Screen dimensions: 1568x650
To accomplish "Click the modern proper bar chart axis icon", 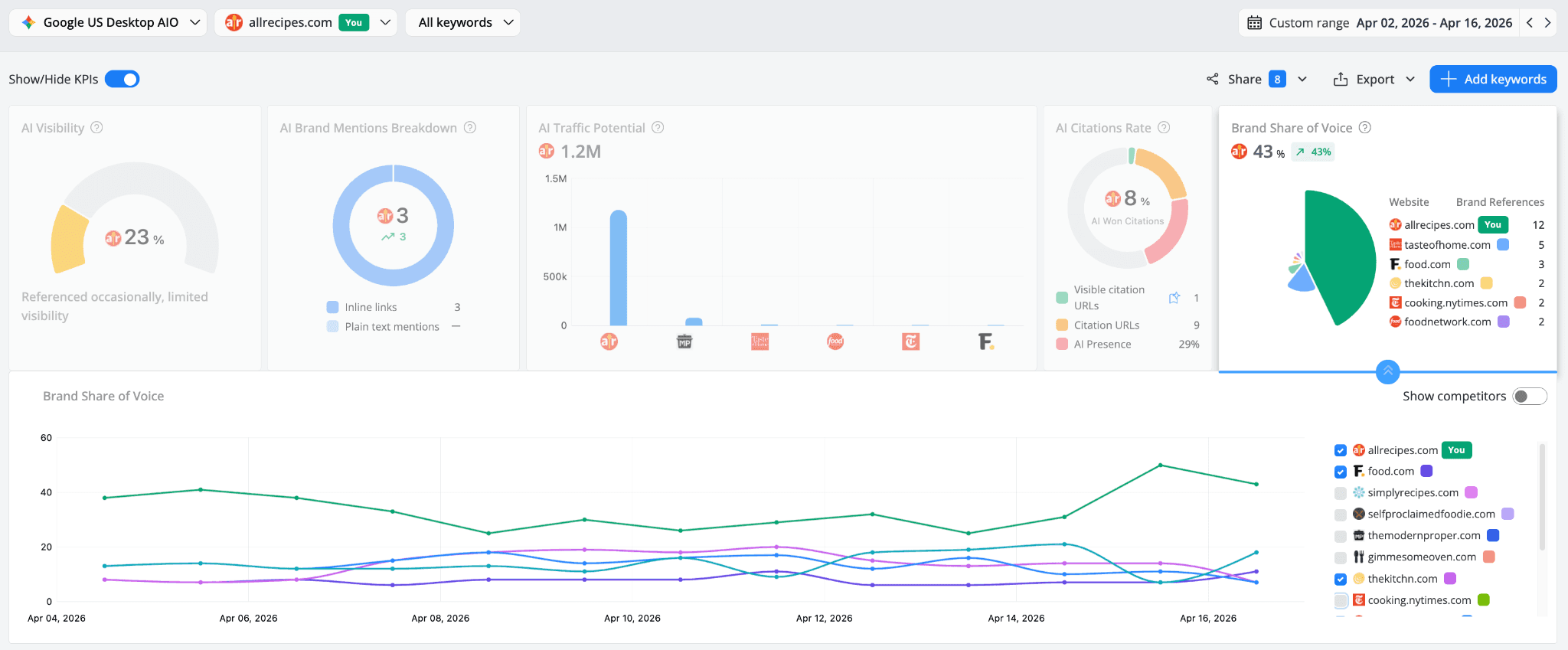I will [684, 341].
